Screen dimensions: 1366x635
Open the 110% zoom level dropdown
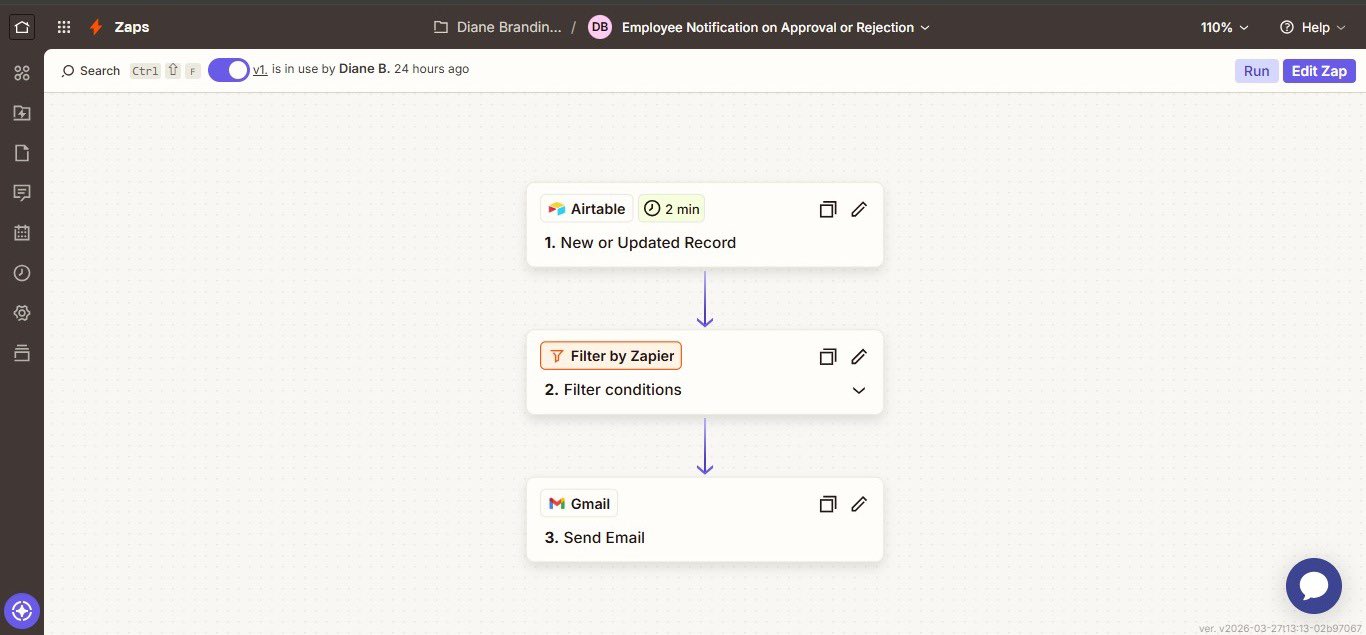(x=1224, y=27)
